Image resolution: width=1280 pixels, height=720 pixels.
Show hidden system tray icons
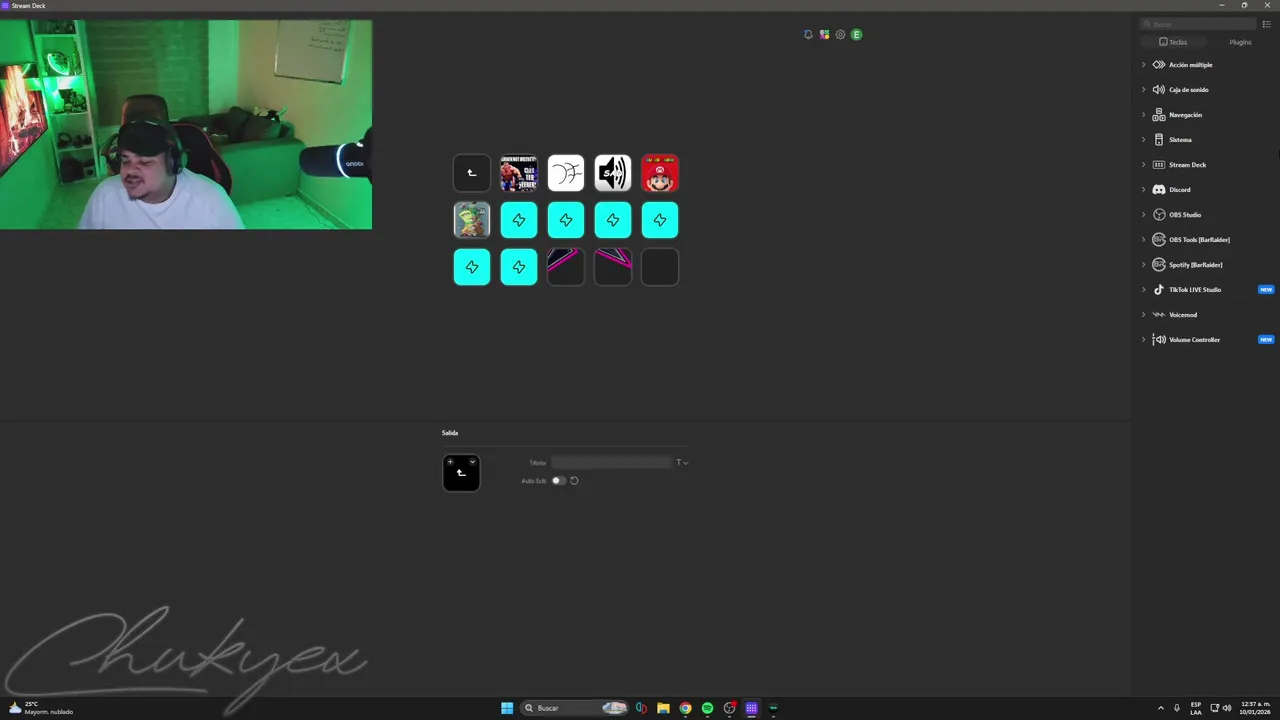1161,708
